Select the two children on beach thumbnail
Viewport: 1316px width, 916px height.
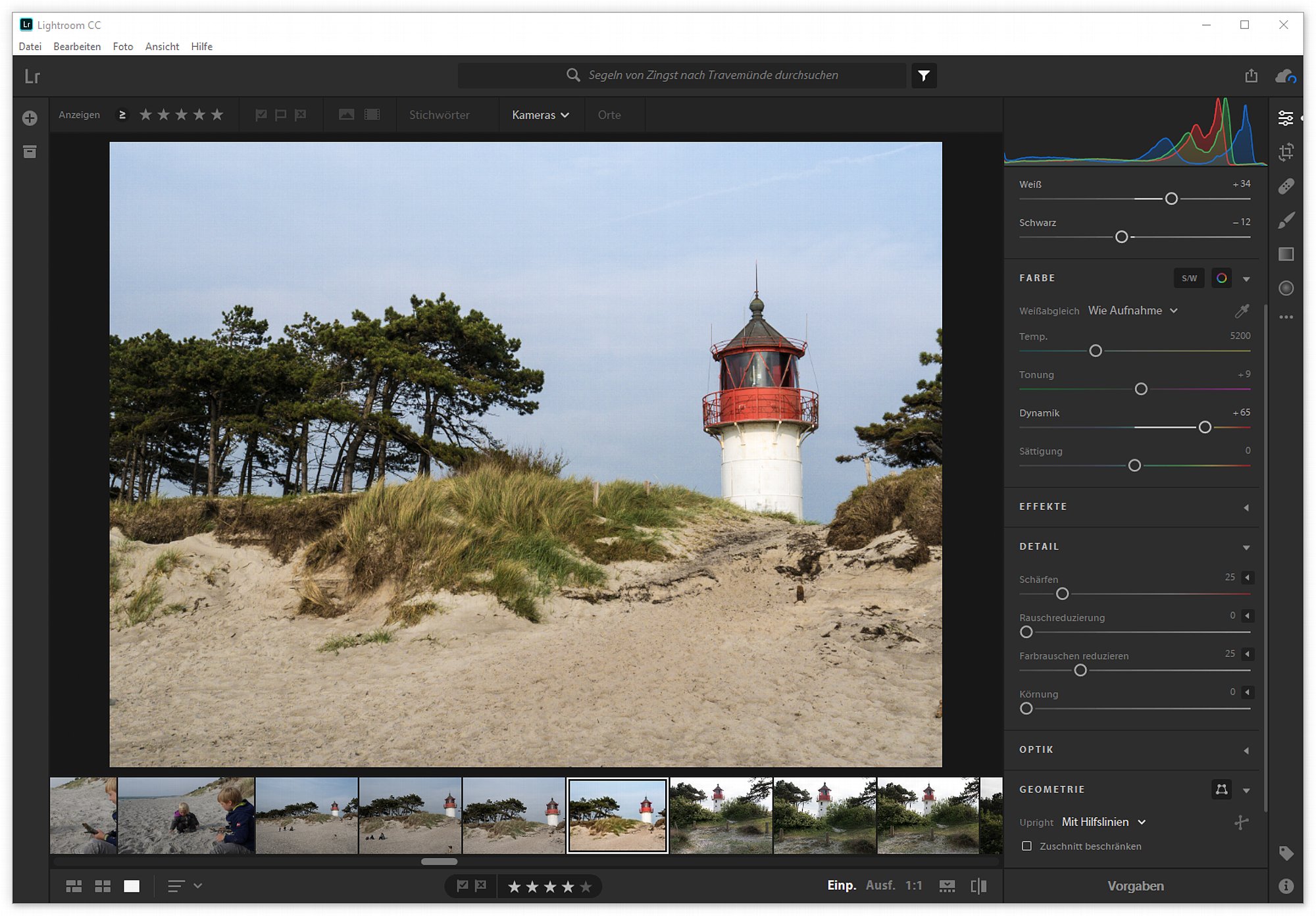186,816
